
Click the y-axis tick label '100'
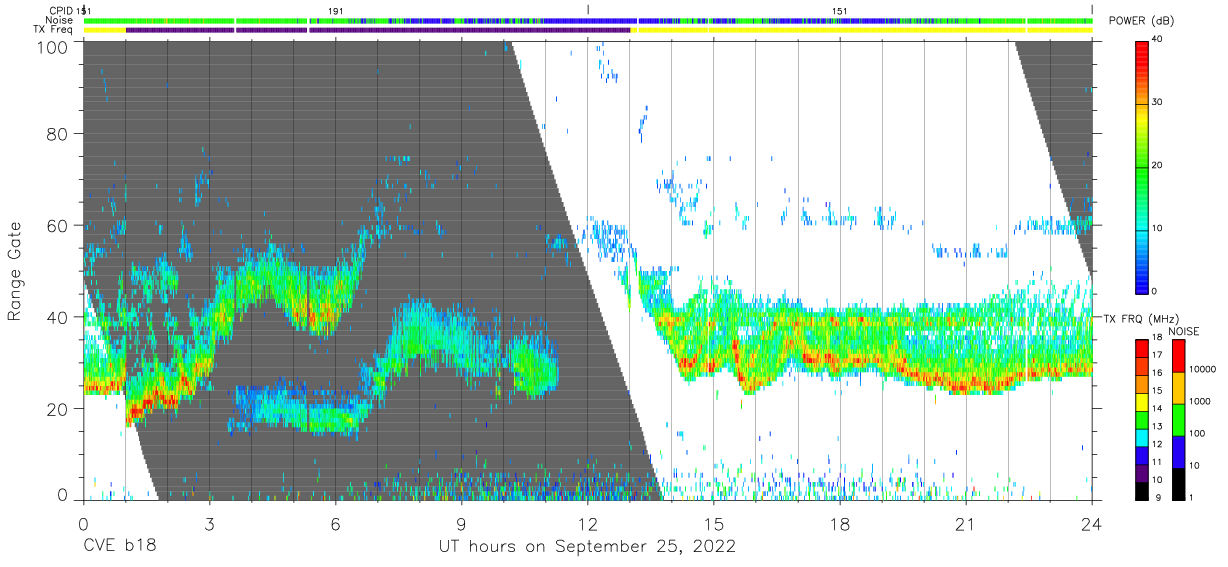coord(55,47)
